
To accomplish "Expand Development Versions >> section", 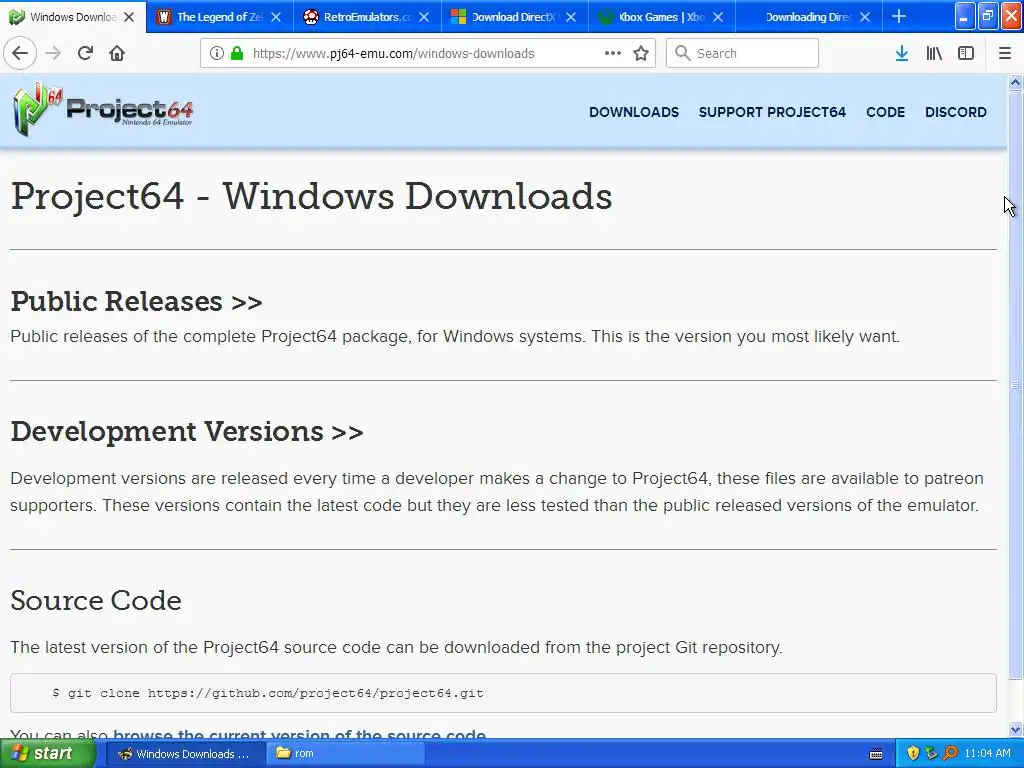I will pyautogui.click(x=187, y=432).
